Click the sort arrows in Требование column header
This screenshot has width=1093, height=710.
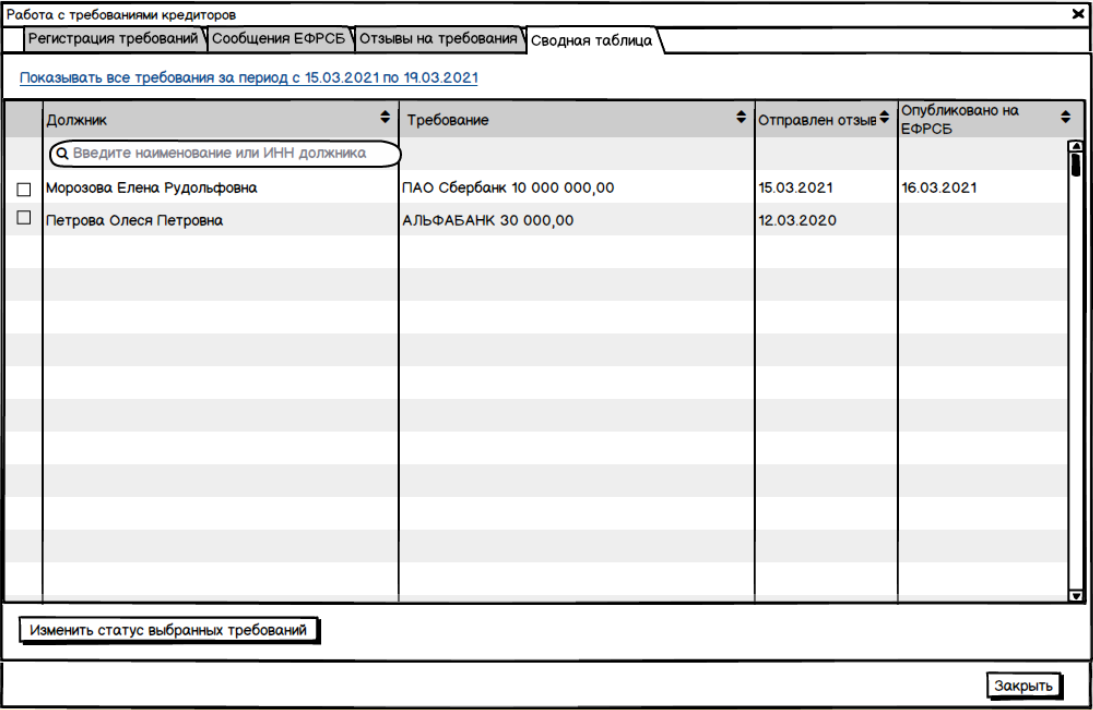[x=741, y=118]
